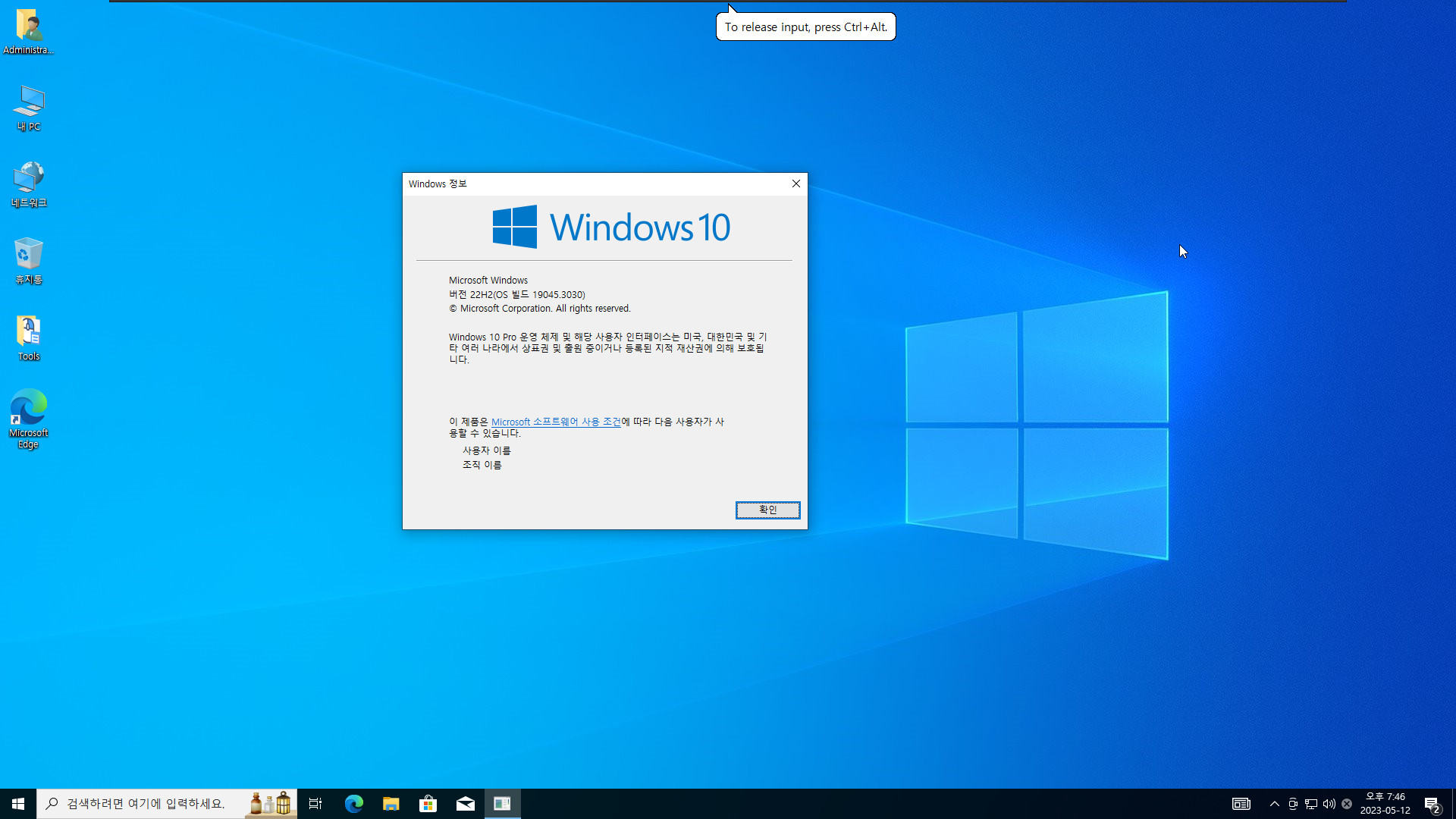
Task: Select the winver app taskbar button
Action: [502, 804]
